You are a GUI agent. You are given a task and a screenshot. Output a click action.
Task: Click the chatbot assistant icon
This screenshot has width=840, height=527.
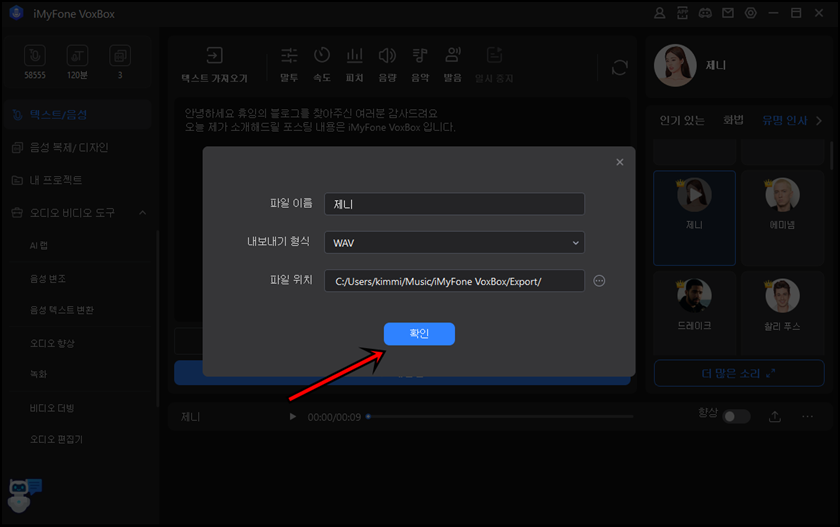pos(24,495)
